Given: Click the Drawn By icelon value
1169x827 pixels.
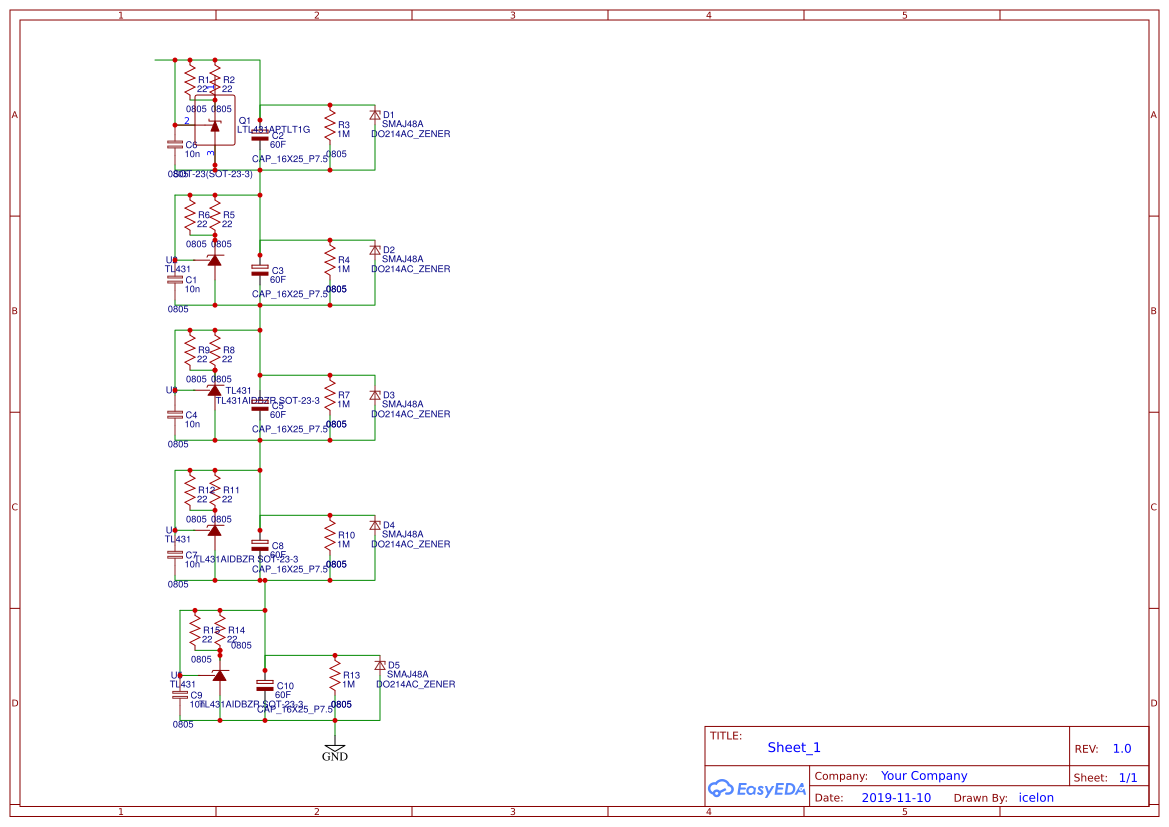Looking at the screenshot, I should [1036, 797].
